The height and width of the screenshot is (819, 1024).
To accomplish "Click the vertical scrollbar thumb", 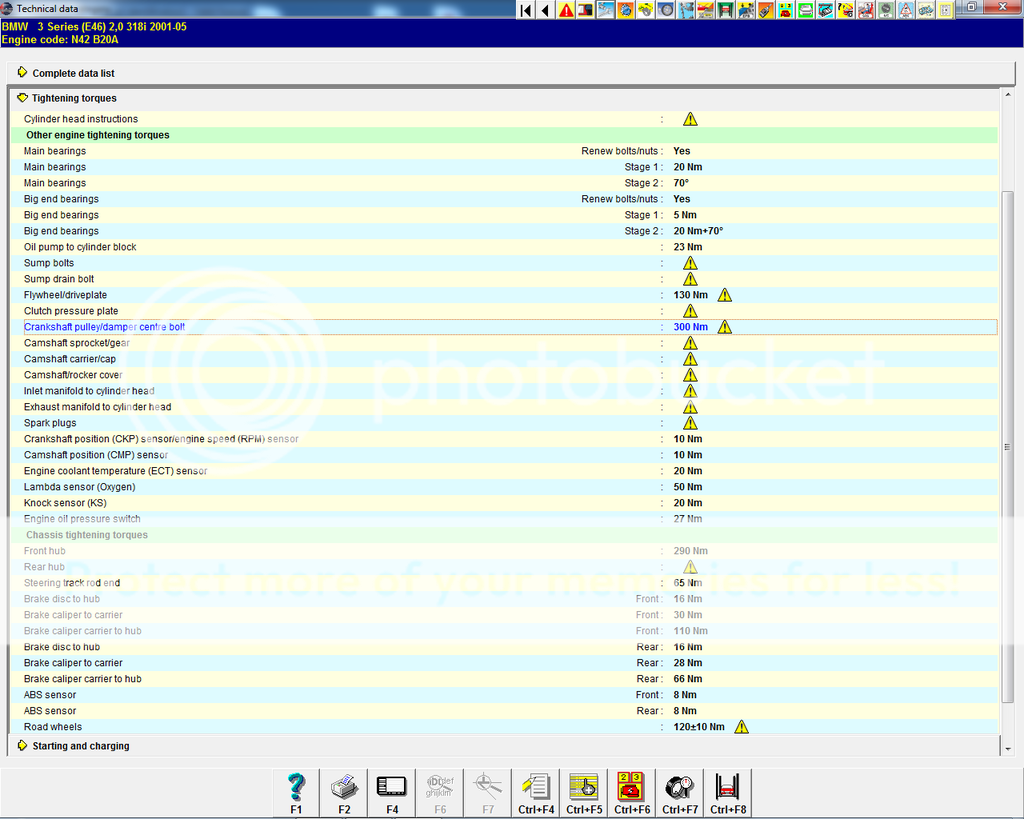I will click(1008, 447).
